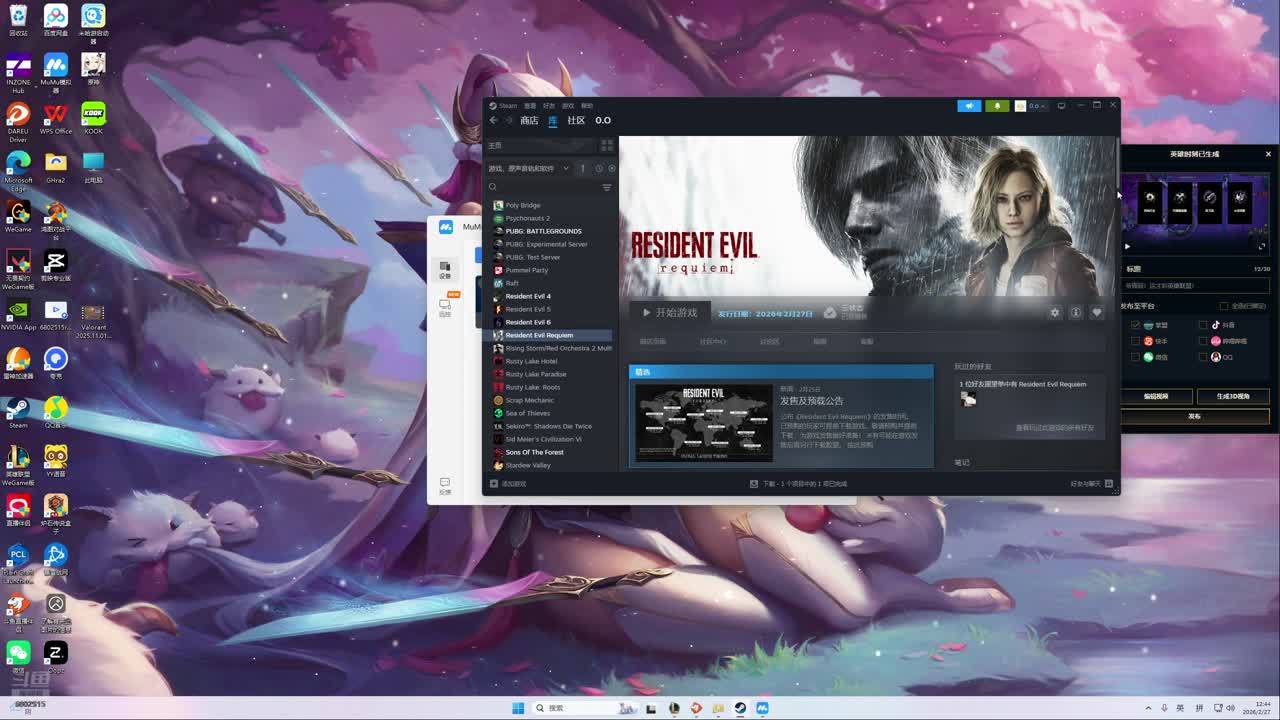1280x720 pixels.
Task: Switch library to grid view icon
Action: [606, 146]
